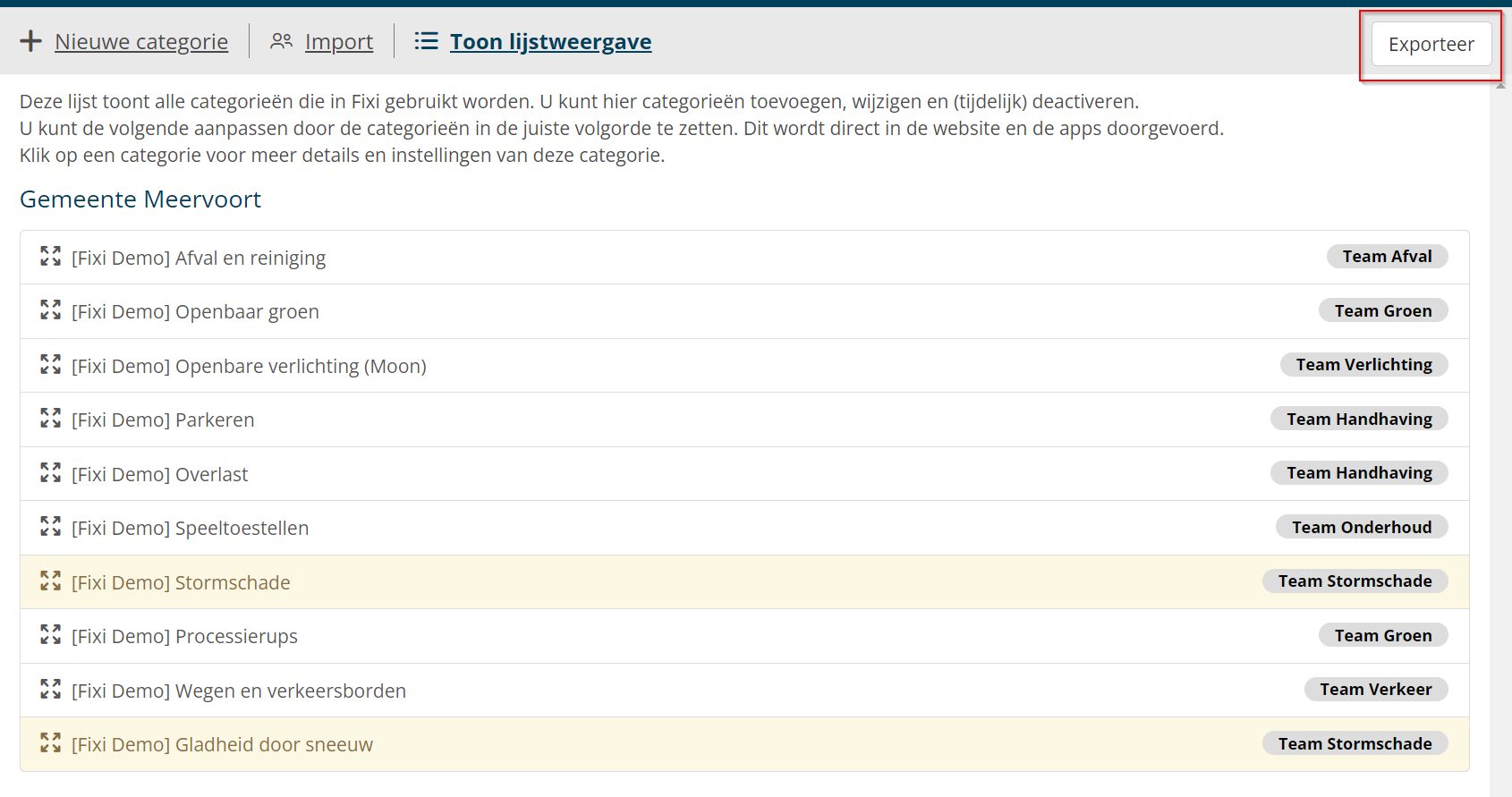Click move handle icon of Parkeren row
The image size is (1512, 797).
[51, 419]
